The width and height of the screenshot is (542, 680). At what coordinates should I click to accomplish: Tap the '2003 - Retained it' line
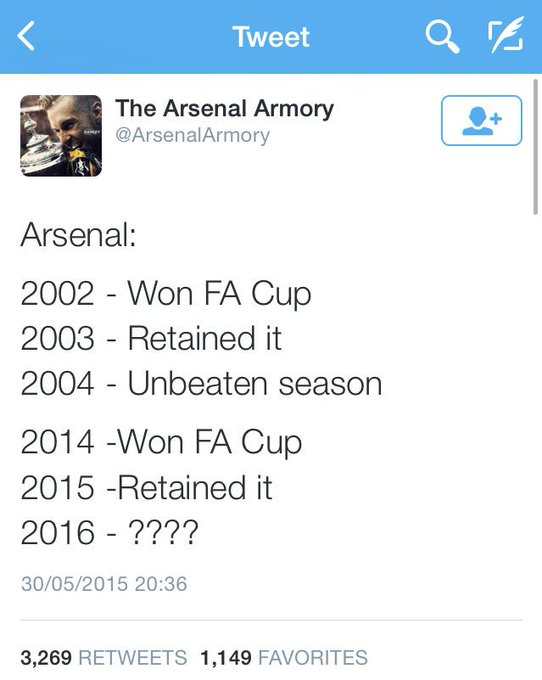pyautogui.click(x=151, y=338)
